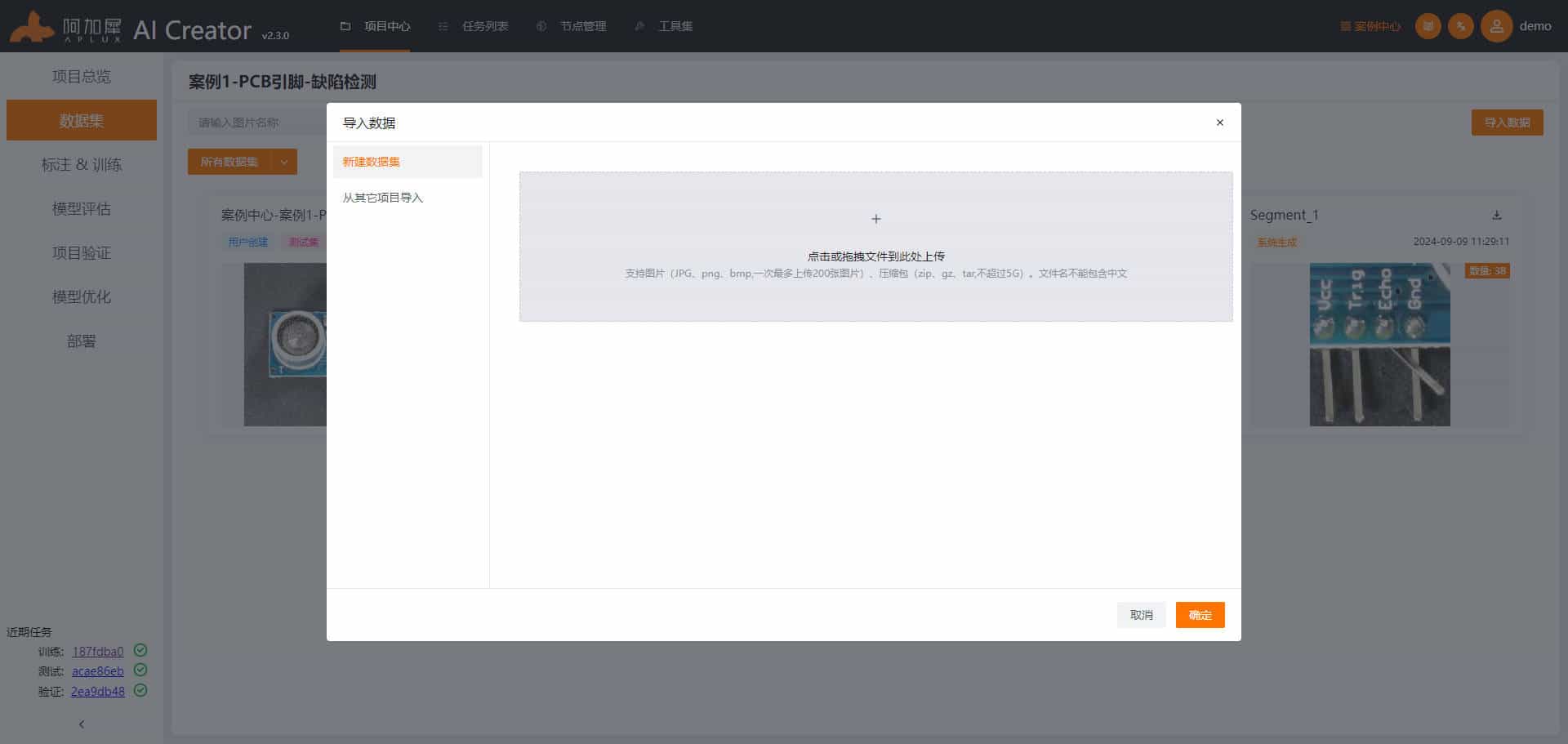Click the 2024-09-09 11:29:11 timestamp
The image size is (1568, 744).
[x=1461, y=242]
